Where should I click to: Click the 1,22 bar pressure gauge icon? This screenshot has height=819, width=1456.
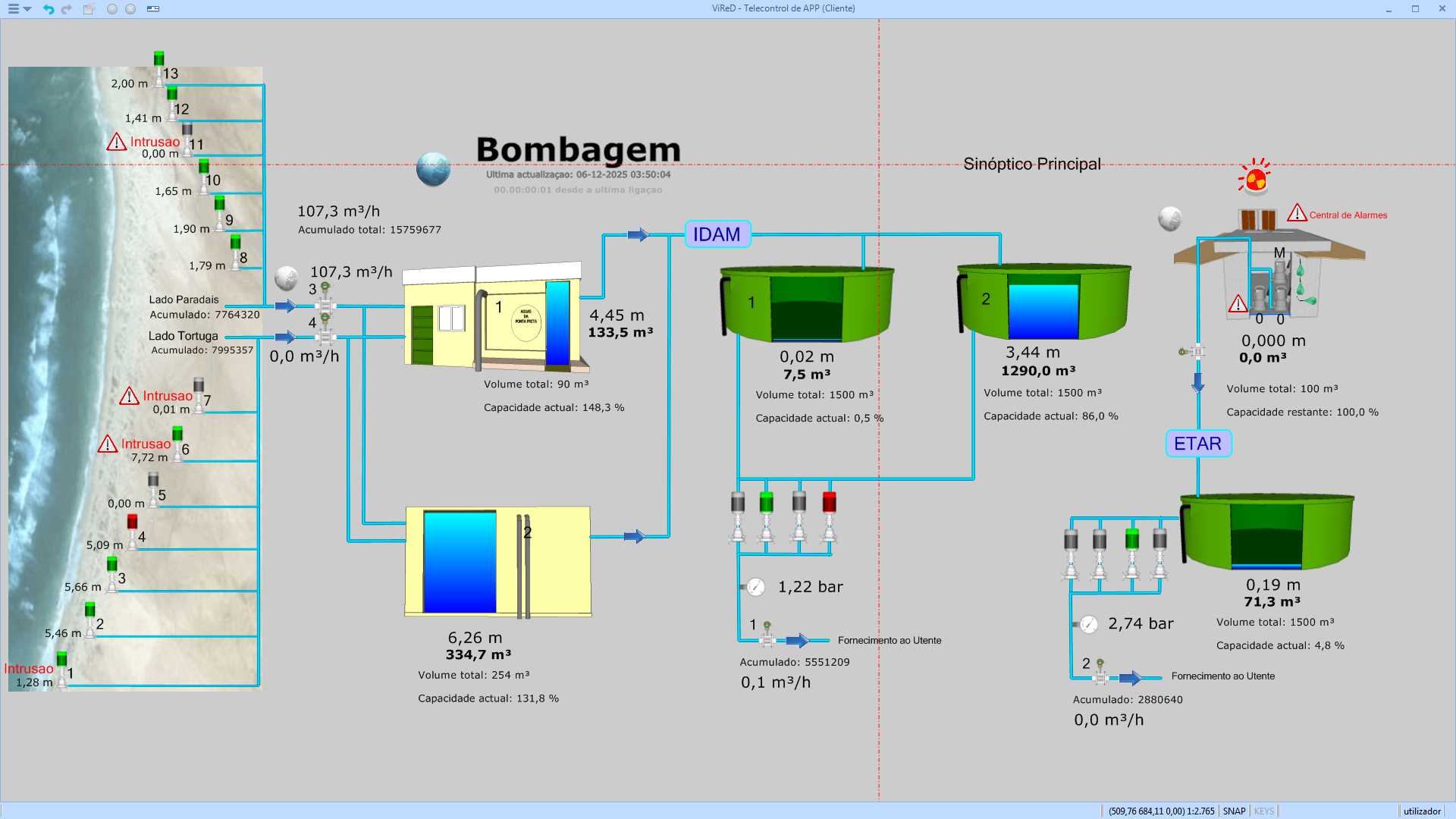[x=755, y=587]
